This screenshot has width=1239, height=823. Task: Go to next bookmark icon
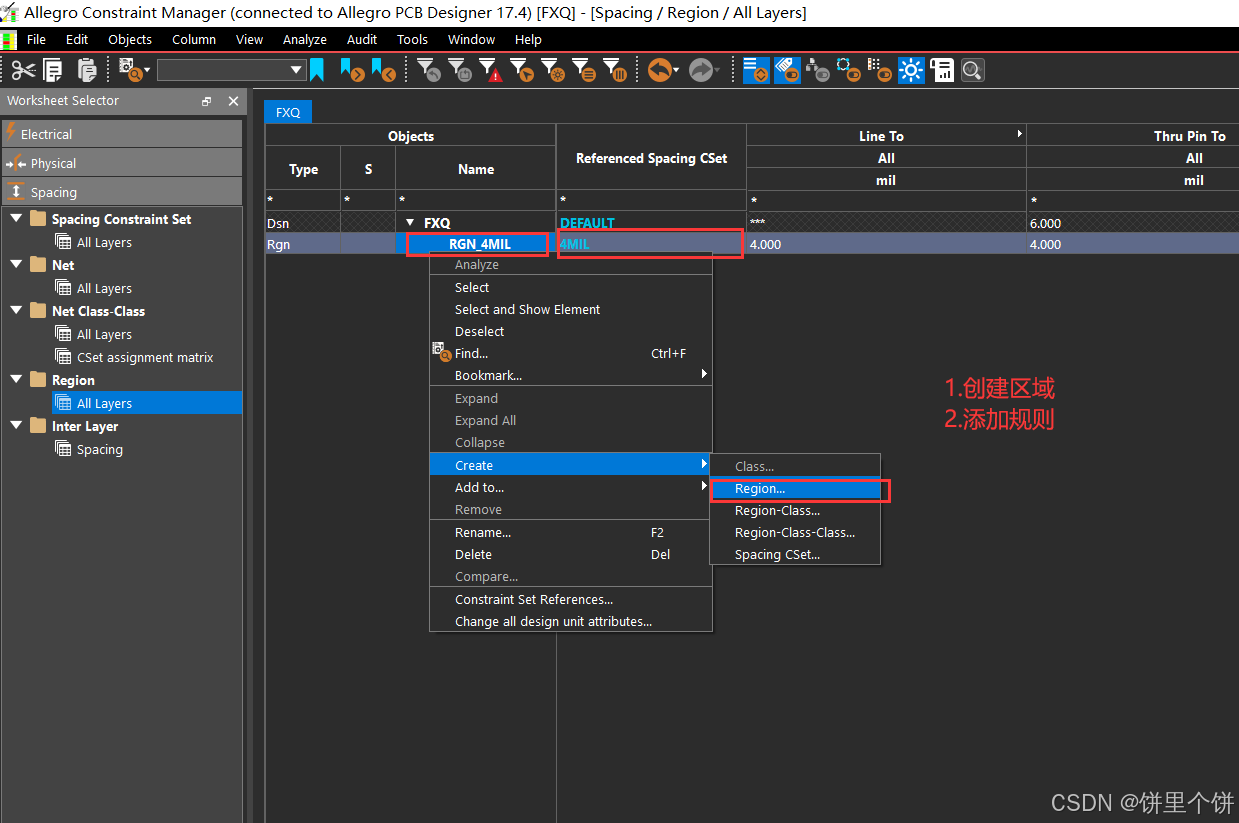coord(352,70)
